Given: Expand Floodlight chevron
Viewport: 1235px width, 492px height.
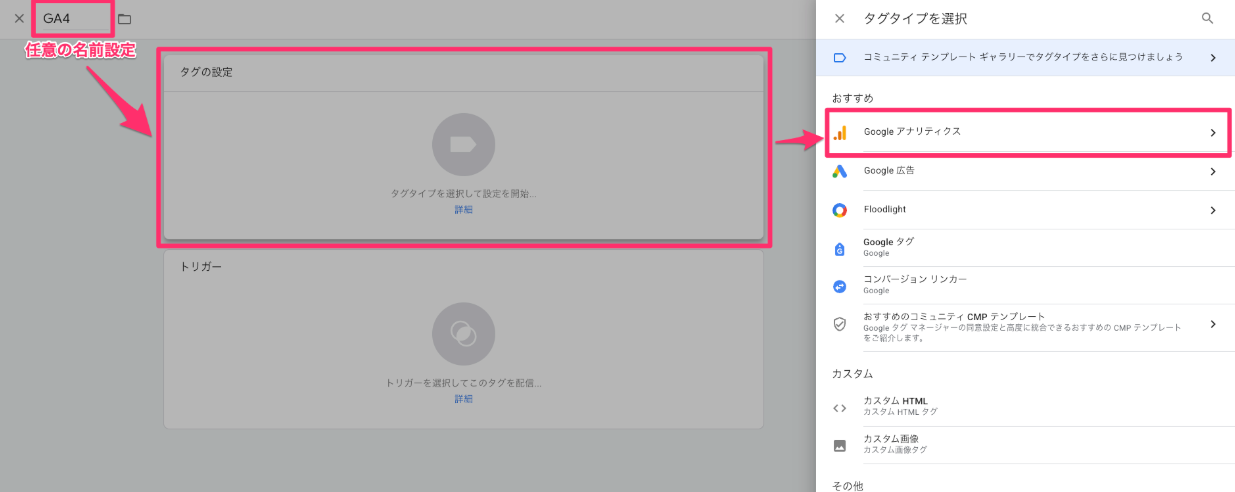Looking at the screenshot, I should pyautogui.click(x=1212, y=210).
